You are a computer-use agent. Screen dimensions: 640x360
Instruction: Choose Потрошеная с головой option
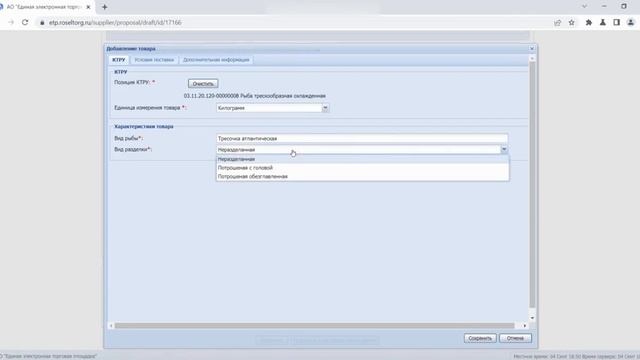coord(362,168)
